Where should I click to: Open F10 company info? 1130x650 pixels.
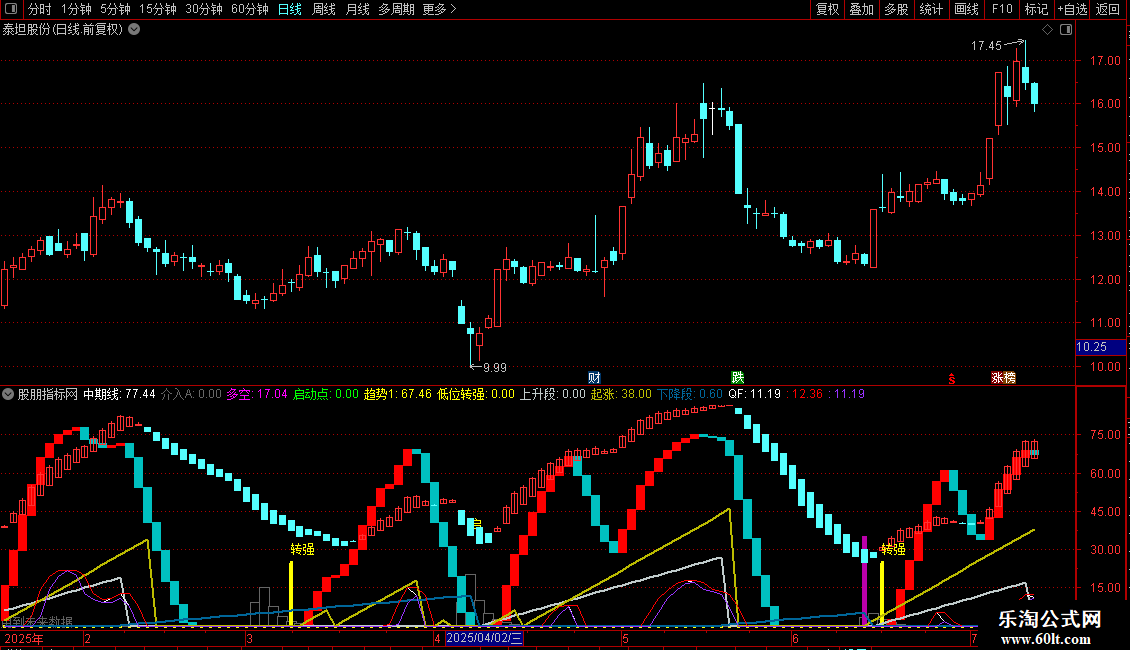[1002, 9]
